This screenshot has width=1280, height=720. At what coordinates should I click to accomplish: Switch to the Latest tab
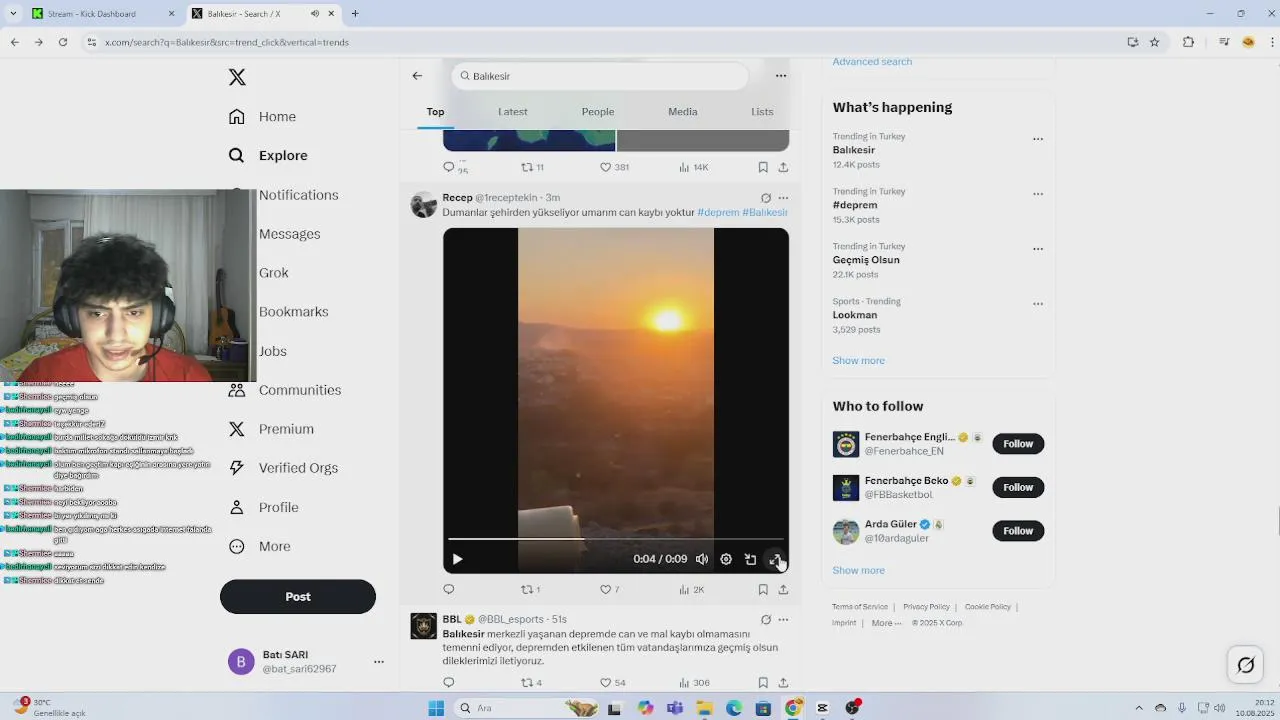(x=513, y=112)
